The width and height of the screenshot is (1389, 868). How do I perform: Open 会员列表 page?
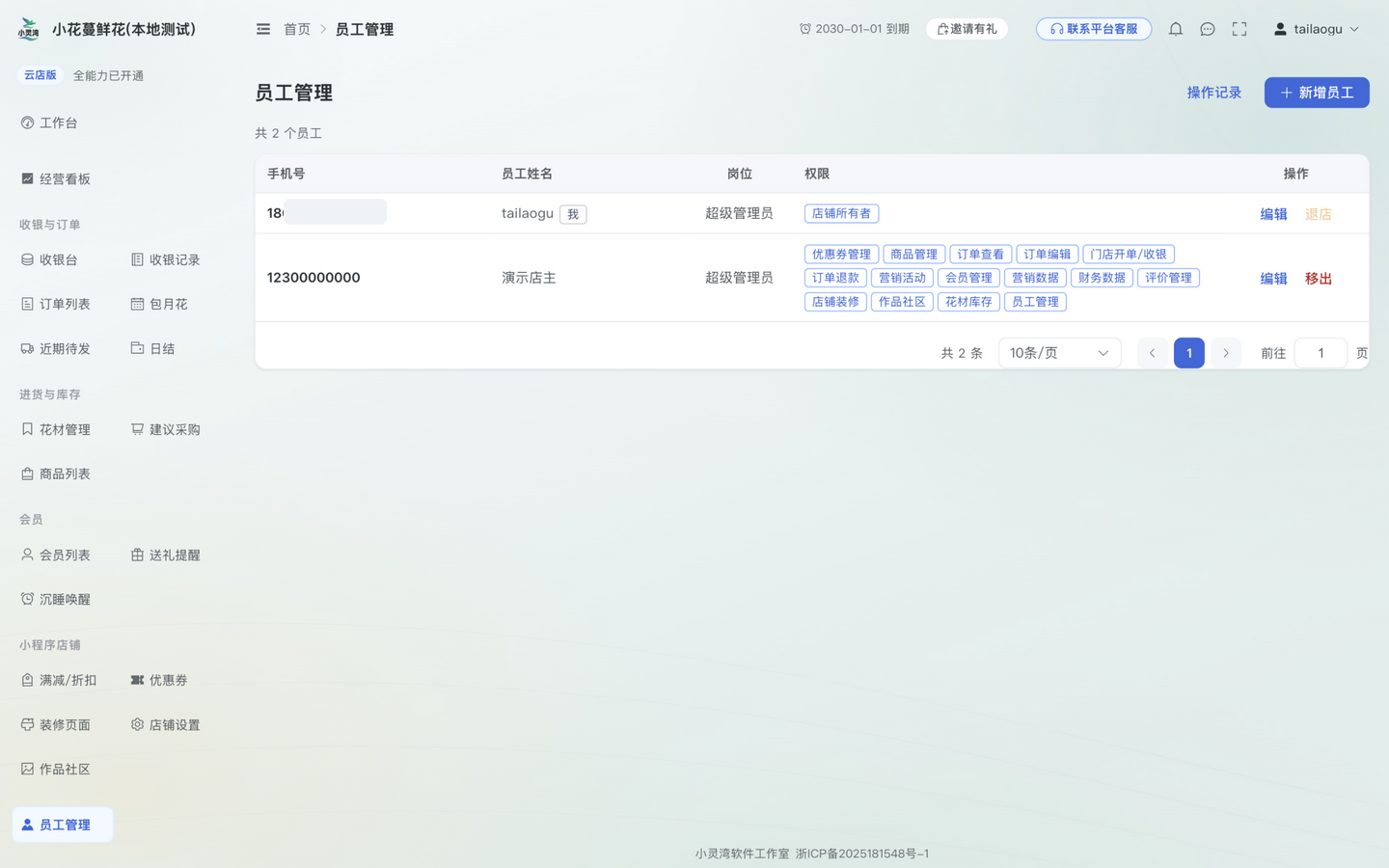pyautogui.click(x=56, y=555)
